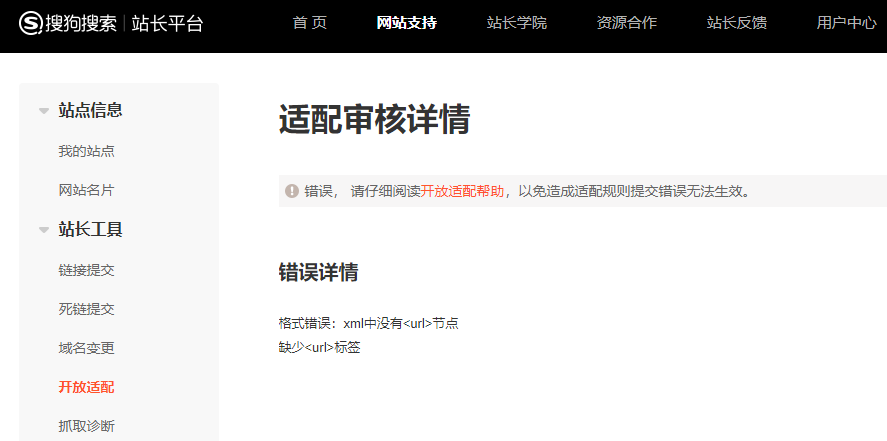This screenshot has width=887, height=441.
Task: Go to the 首页 nav item
Action: pos(309,23)
